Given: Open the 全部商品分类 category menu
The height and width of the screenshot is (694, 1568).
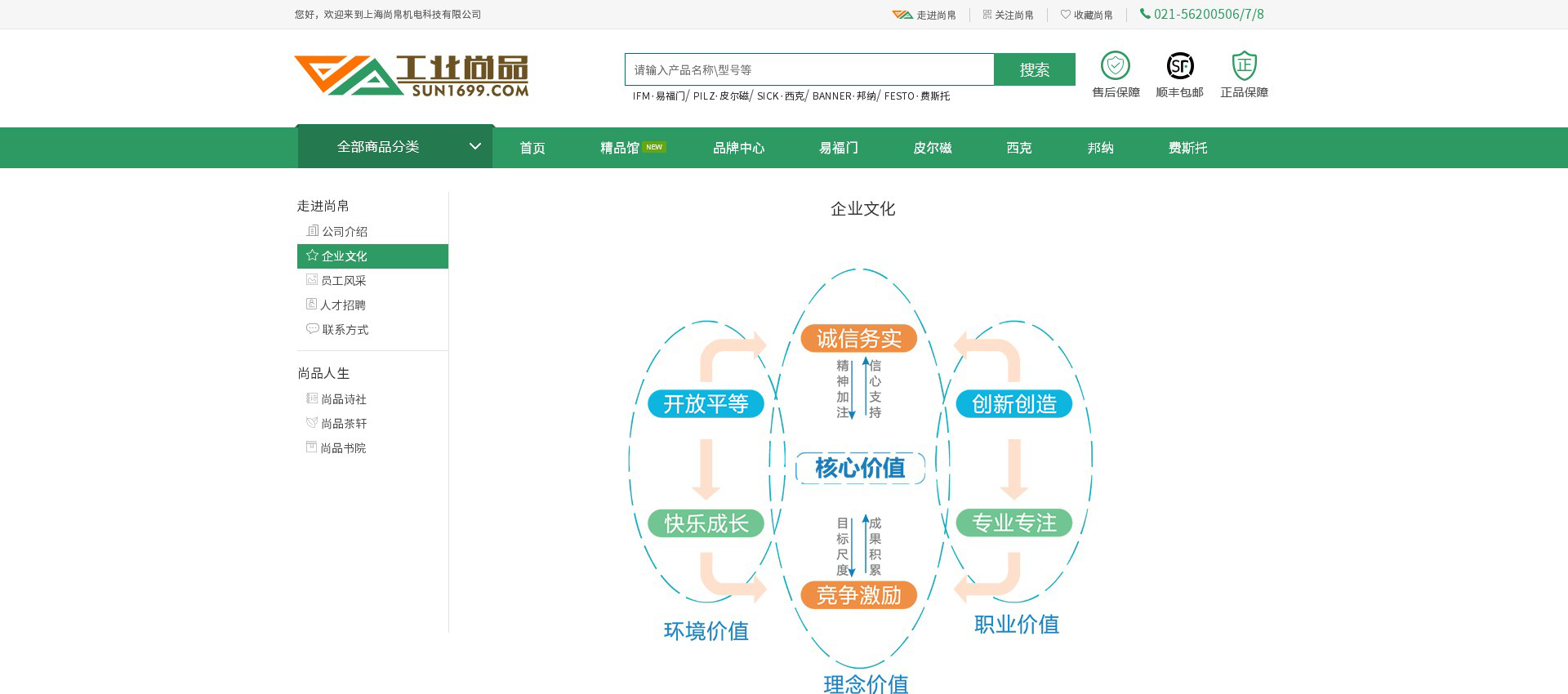Looking at the screenshot, I should [x=378, y=147].
